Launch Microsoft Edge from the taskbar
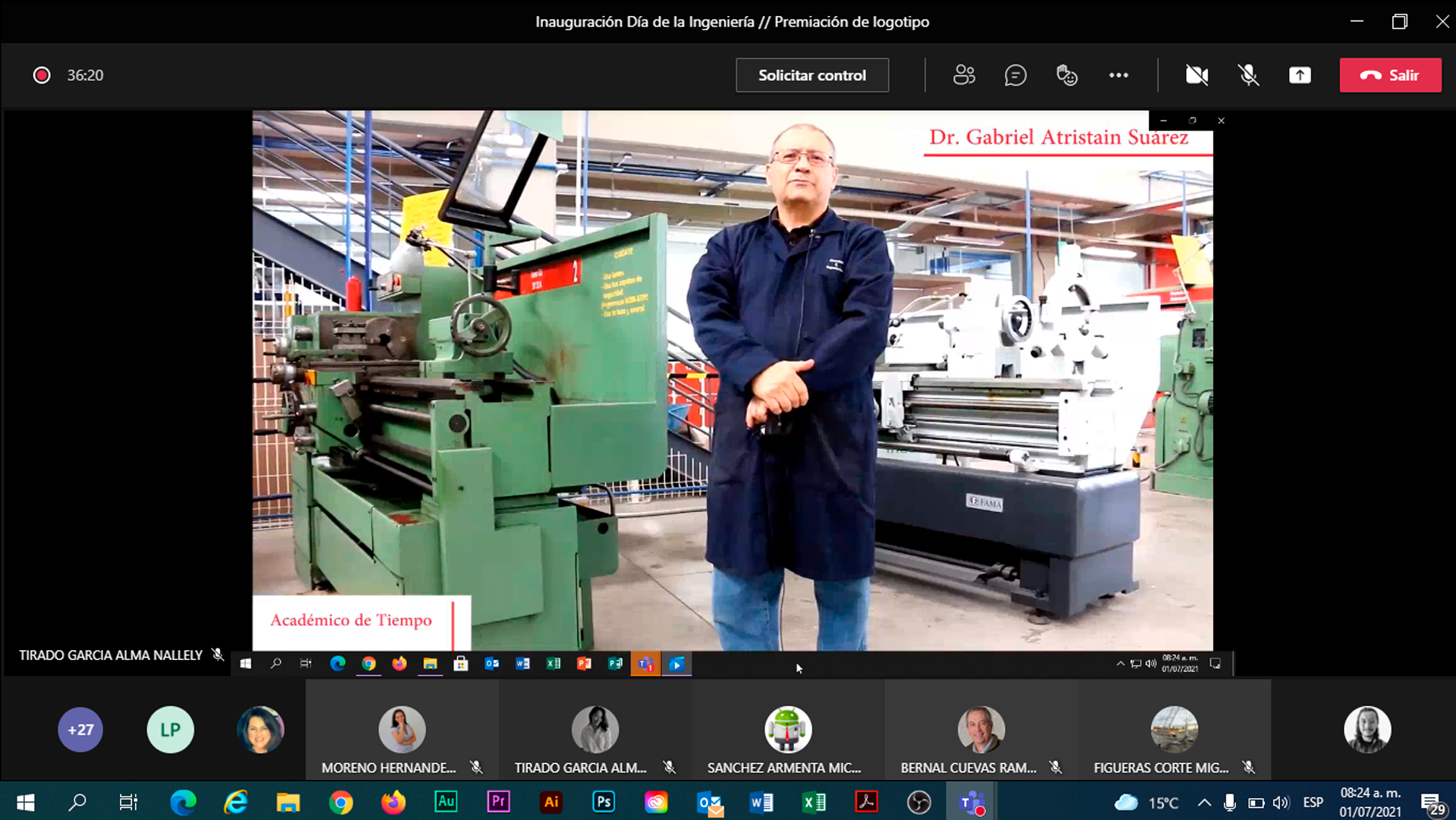 point(183,802)
